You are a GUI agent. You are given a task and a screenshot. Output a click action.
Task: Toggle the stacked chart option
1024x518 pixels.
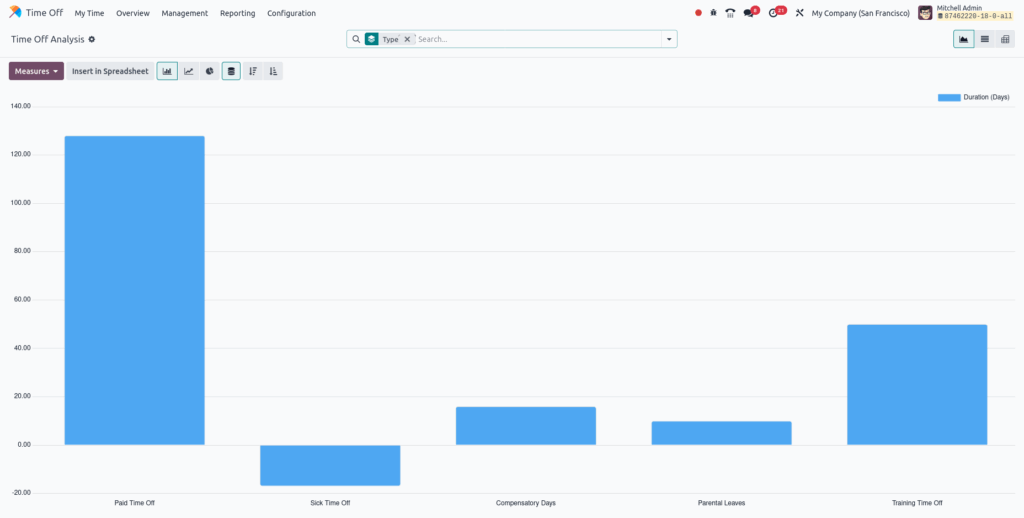231,71
